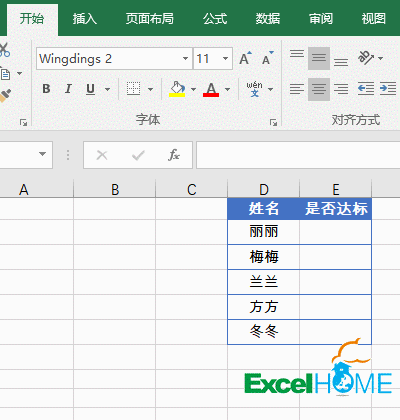The width and height of the screenshot is (400, 420).
Task: Click the Cut scissors icon
Action: 4,50
